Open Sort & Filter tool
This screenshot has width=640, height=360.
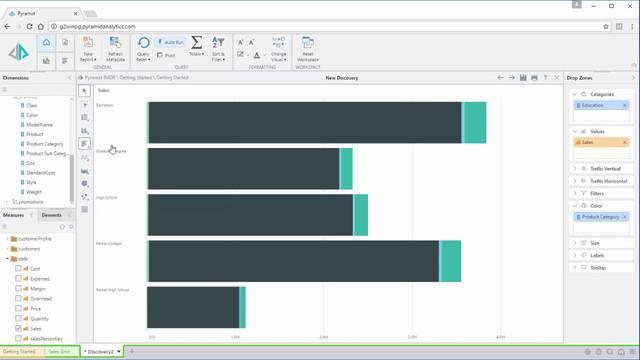pyautogui.click(x=218, y=42)
